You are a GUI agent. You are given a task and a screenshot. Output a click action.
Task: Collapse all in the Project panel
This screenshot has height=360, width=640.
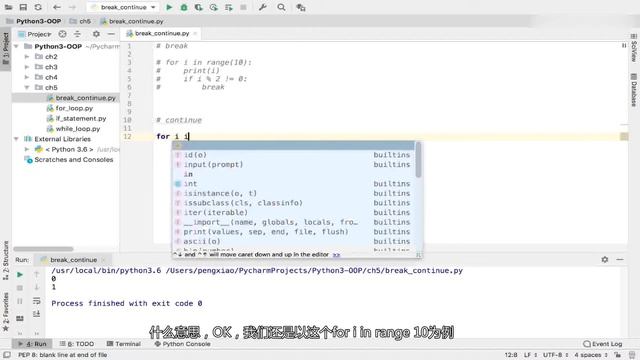[x=77, y=34]
